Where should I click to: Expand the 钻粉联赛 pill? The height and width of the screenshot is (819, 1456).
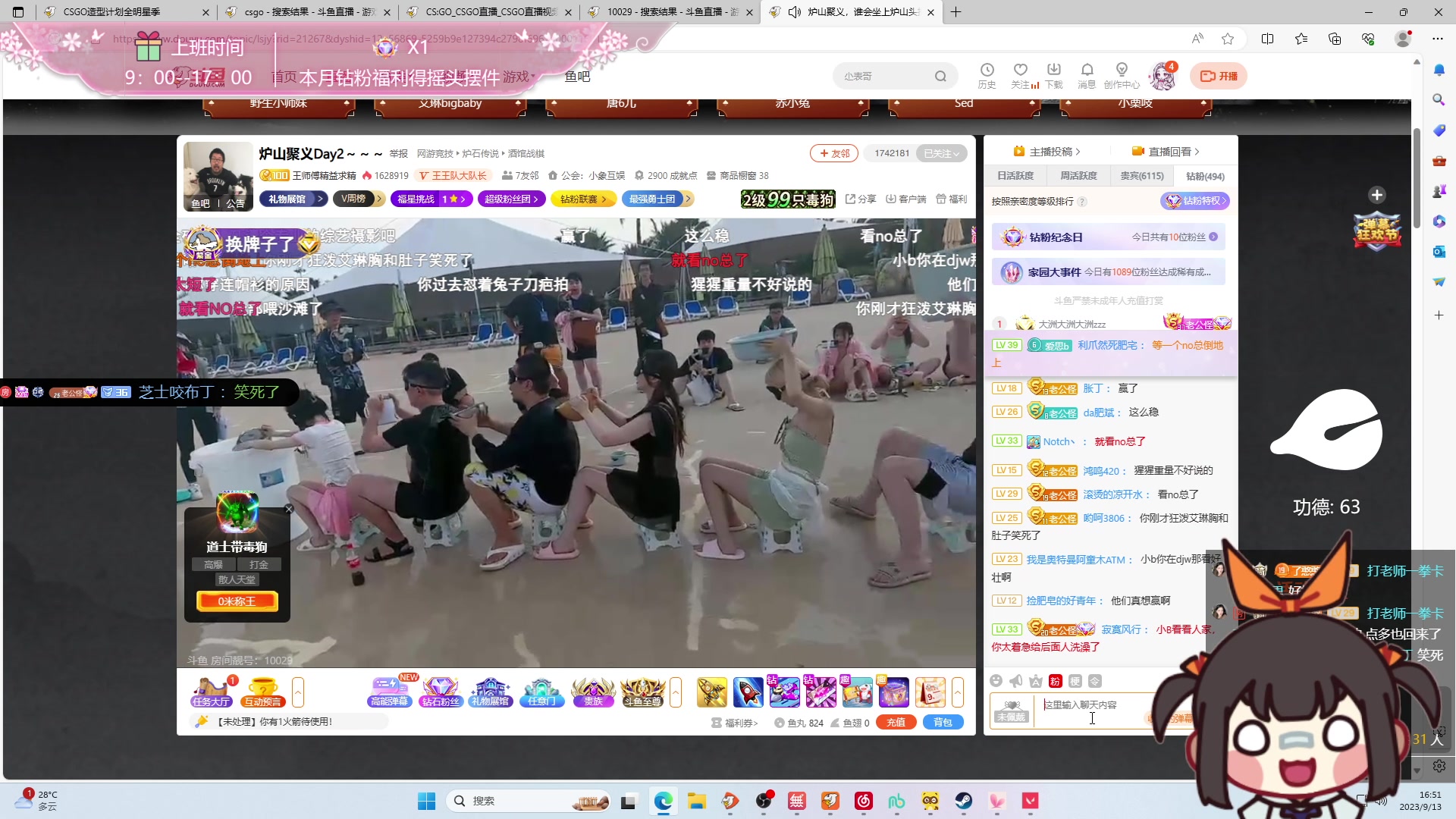[x=584, y=199]
